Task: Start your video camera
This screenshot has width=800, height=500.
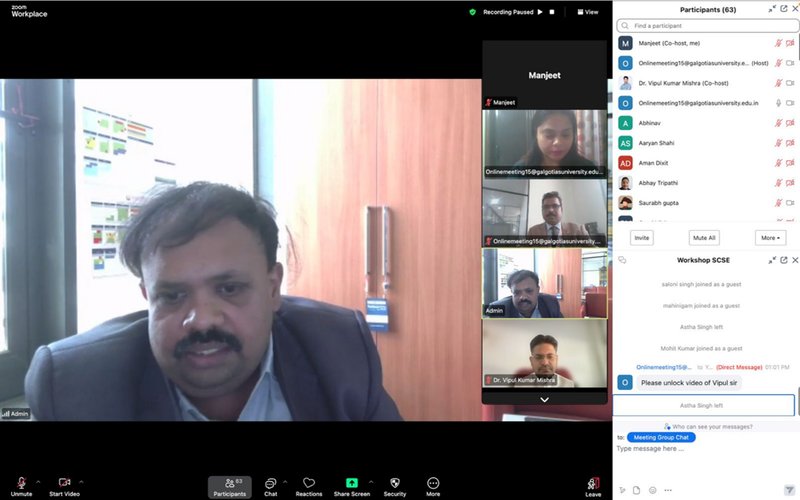Action: (x=64, y=485)
